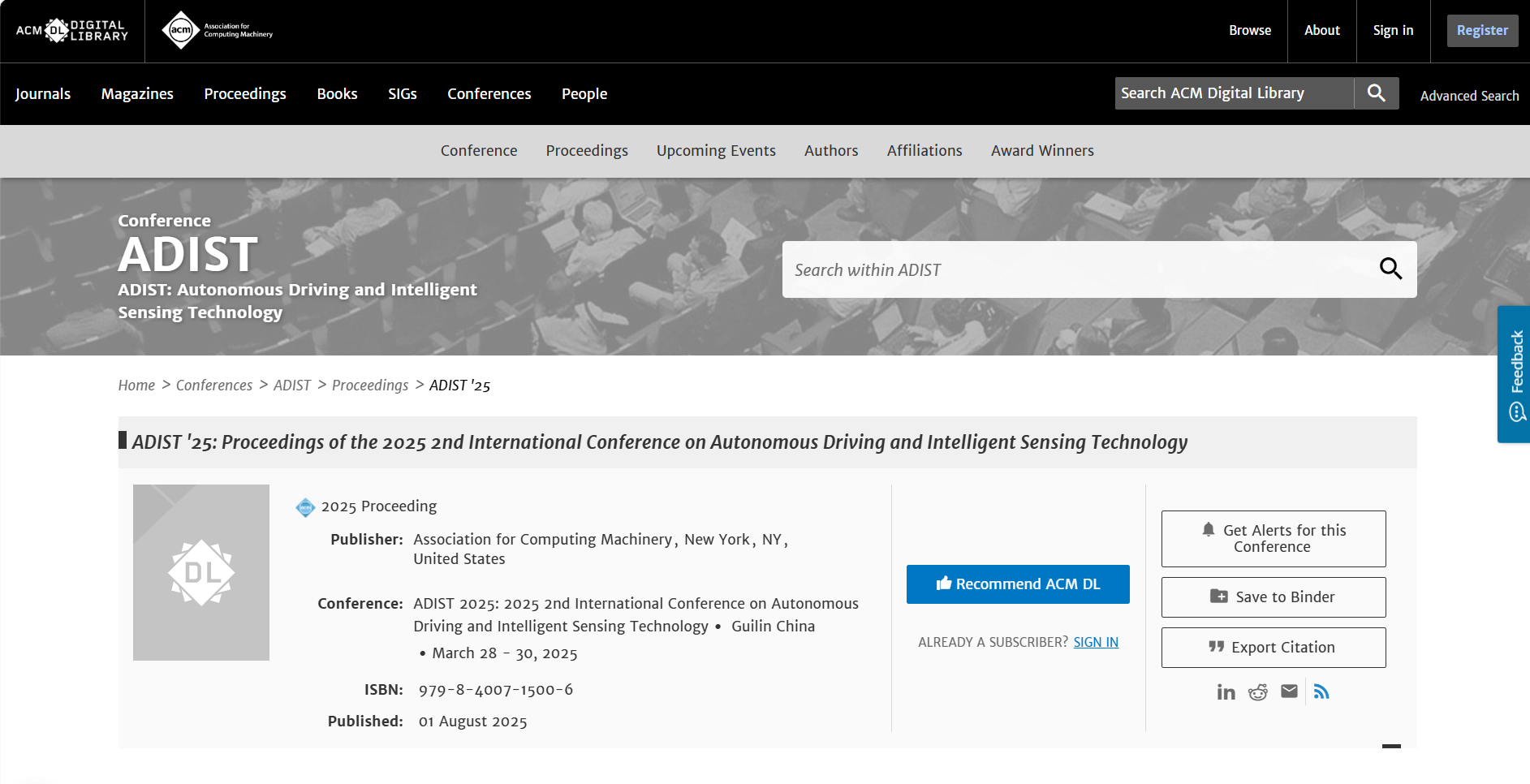Share the proceedings on LinkedIn
Viewport: 1530px width, 784px height.
(1226, 691)
